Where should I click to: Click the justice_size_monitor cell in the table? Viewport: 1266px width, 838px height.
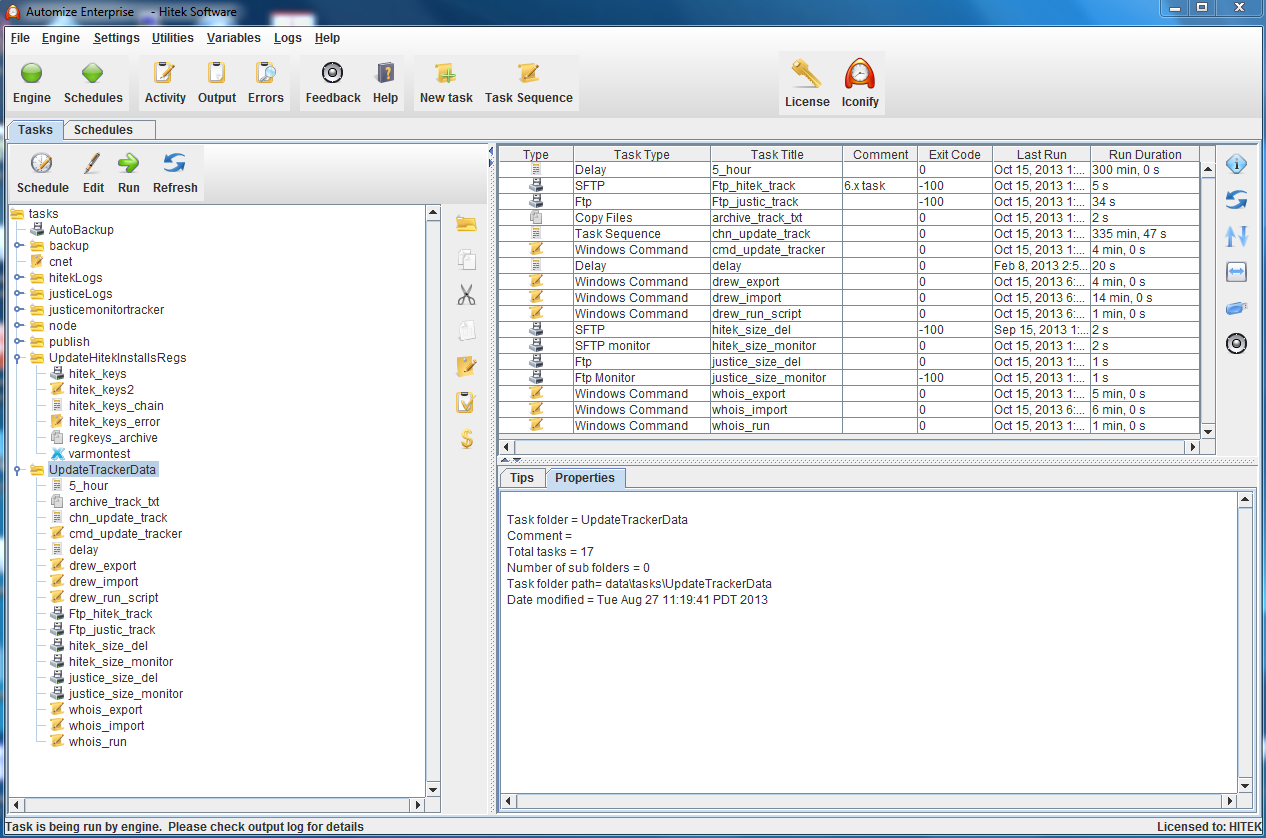click(x=776, y=378)
